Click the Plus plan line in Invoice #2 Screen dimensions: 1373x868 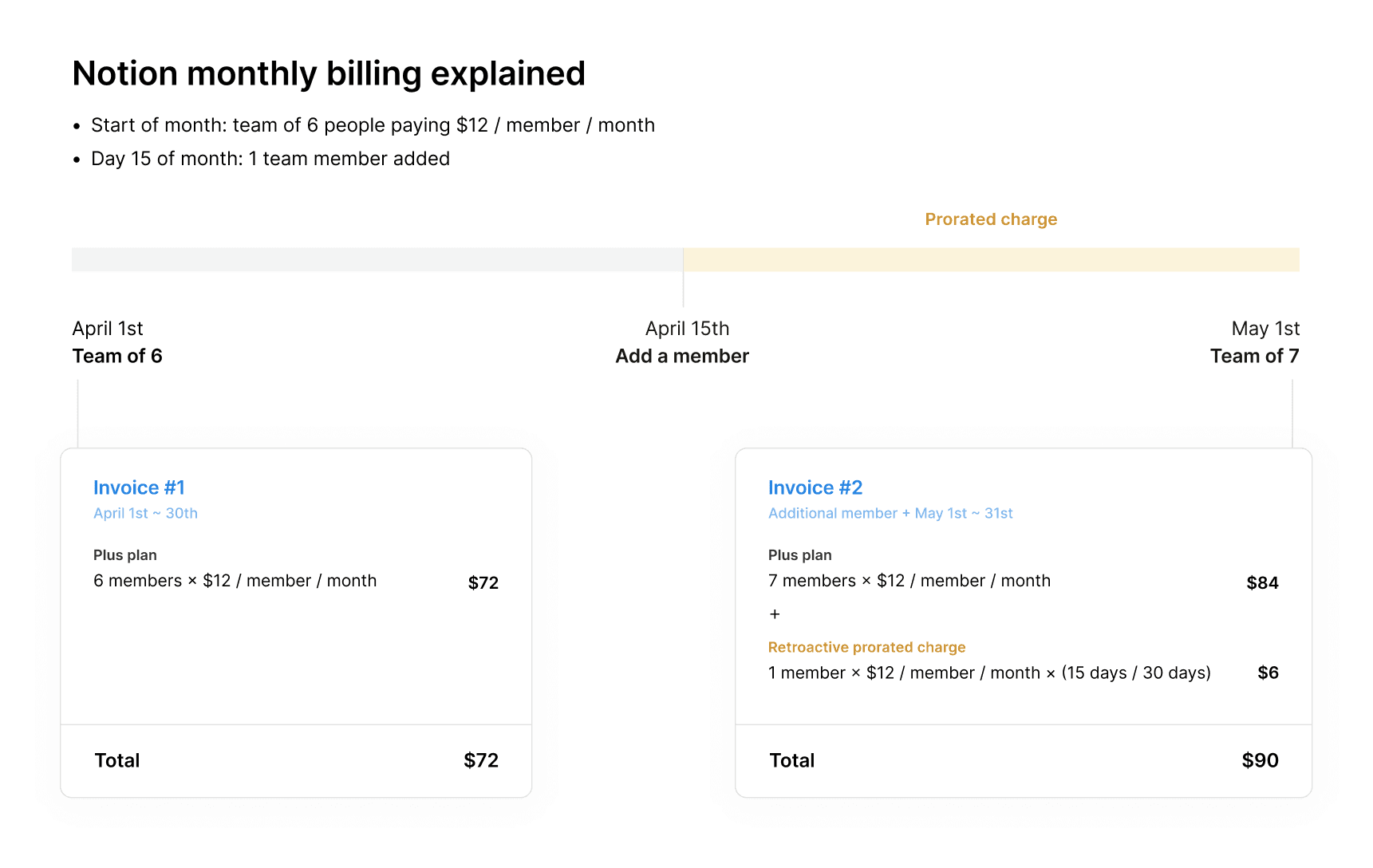coord(800,554)
